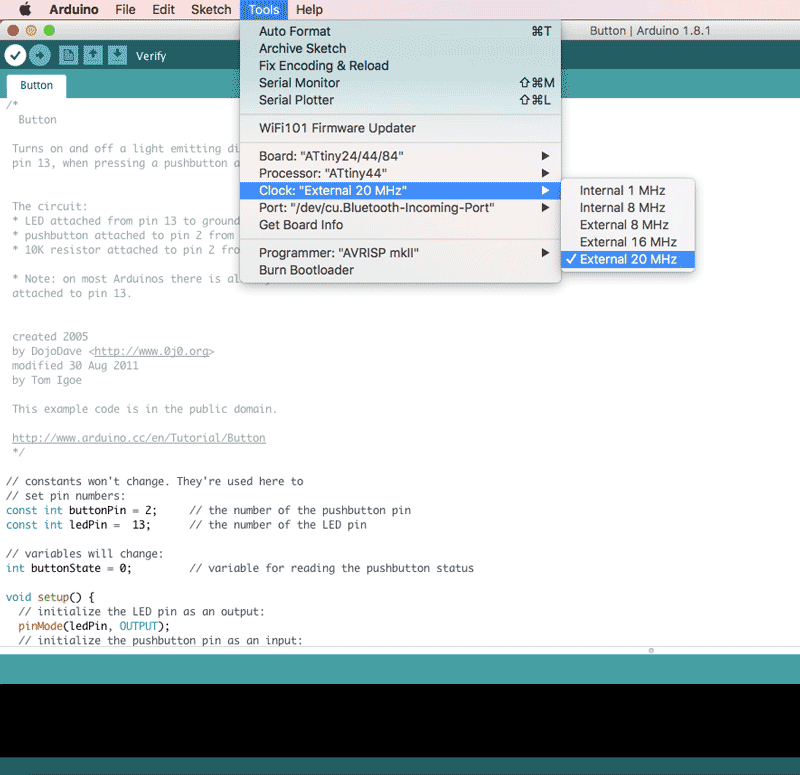Image resolution: width=800 pixels, height=775 pixels.
Task: Open a sketch using the up-arrow icon
Action: coord(93,55)
